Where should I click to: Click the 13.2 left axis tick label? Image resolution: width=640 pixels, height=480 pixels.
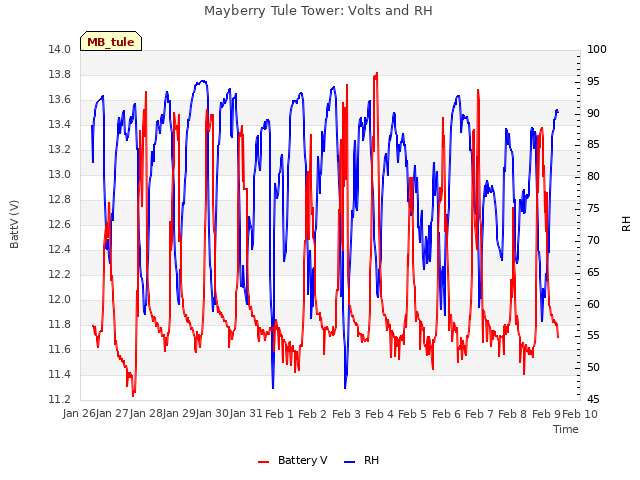(60, 149)
